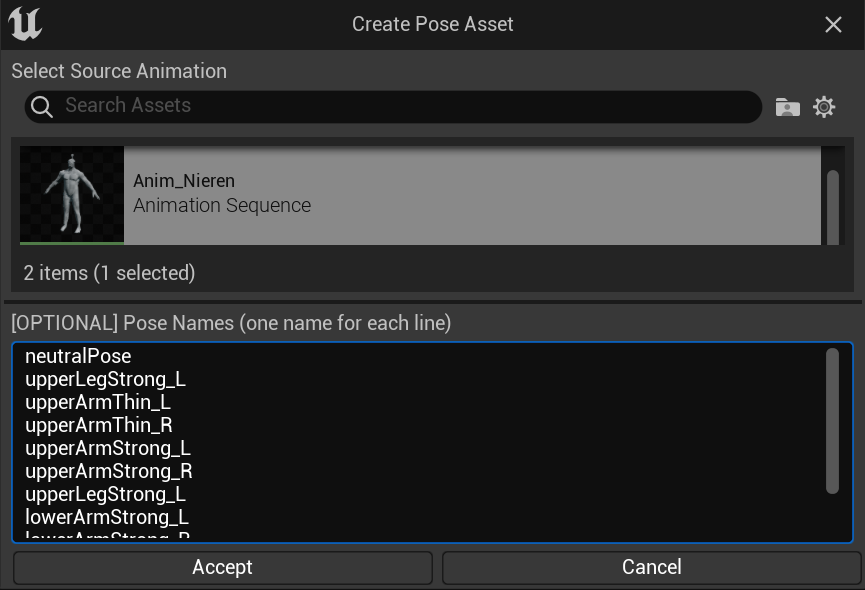865x590 pixels.
Task: Place cursor on the upperArmStrong_R line
Action: (109, 471)
